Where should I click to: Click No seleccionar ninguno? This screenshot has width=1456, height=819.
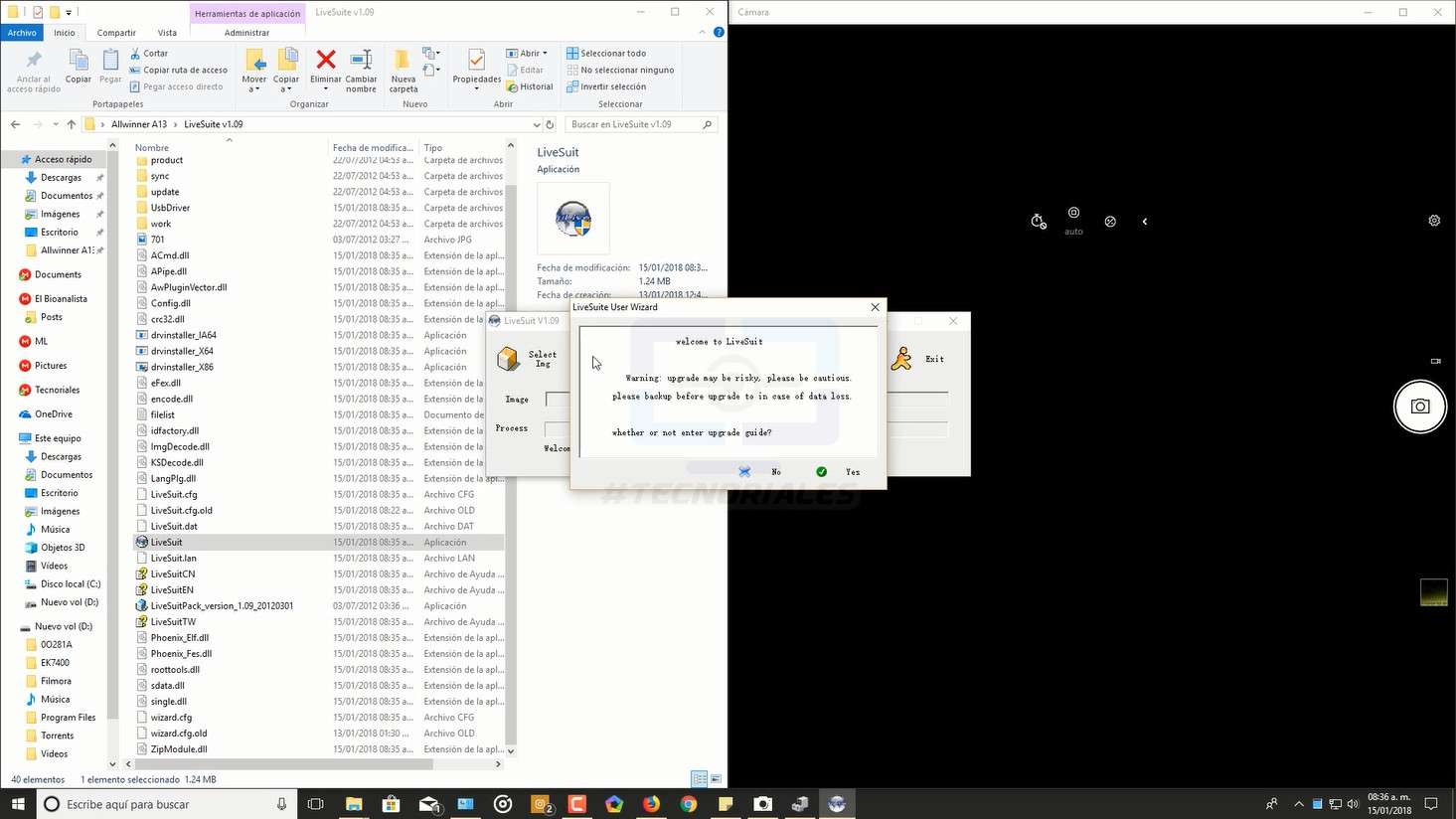pyautogui.click(x=620, y=71)
